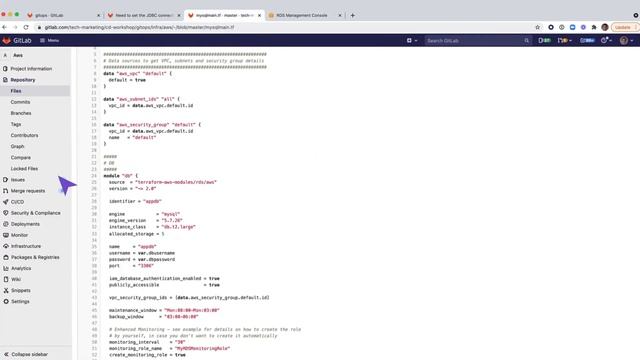Open the create new plus dropdown
640x360 pixels.
(x=412, y=40)
